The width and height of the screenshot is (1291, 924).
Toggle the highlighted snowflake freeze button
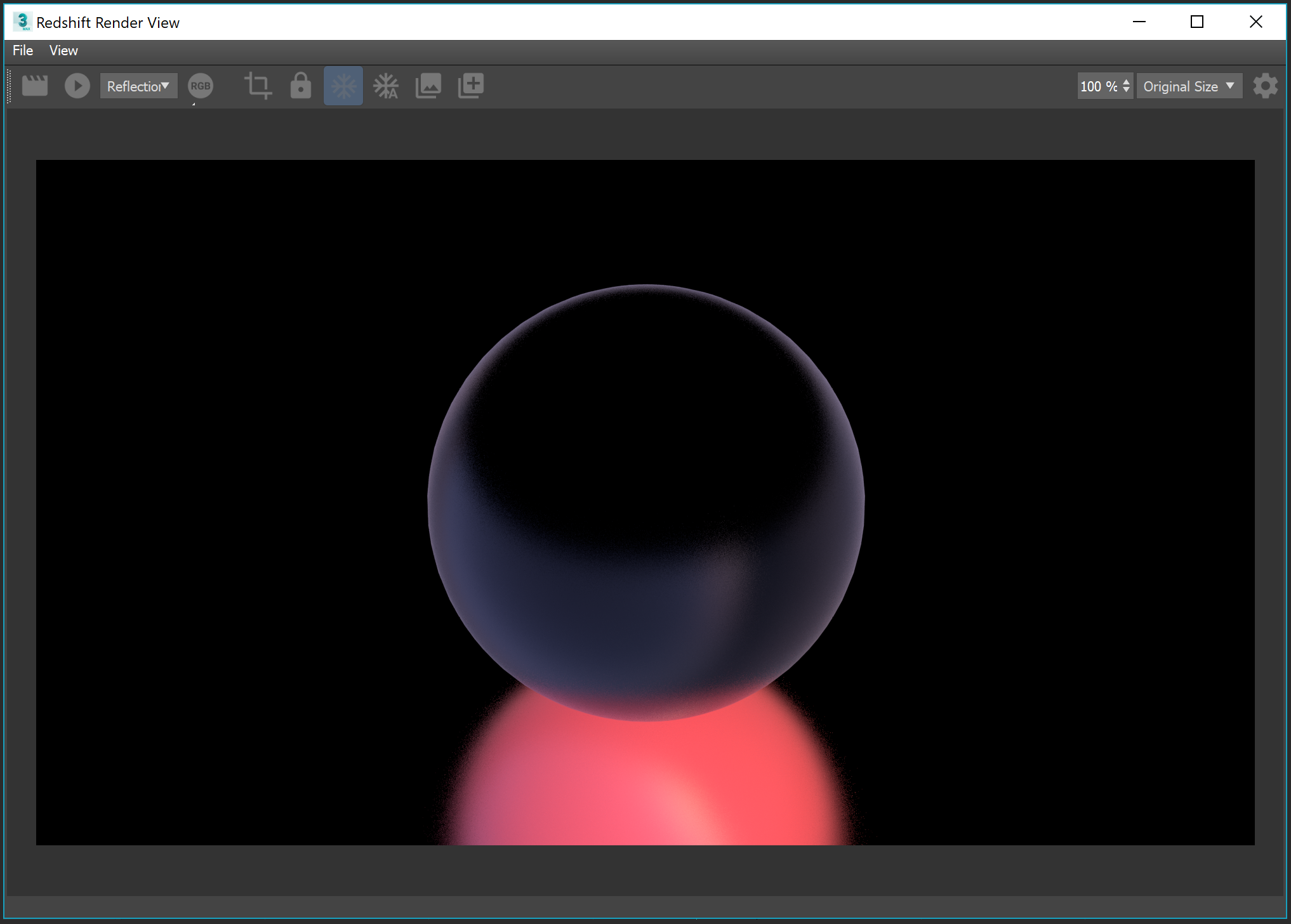343,86
